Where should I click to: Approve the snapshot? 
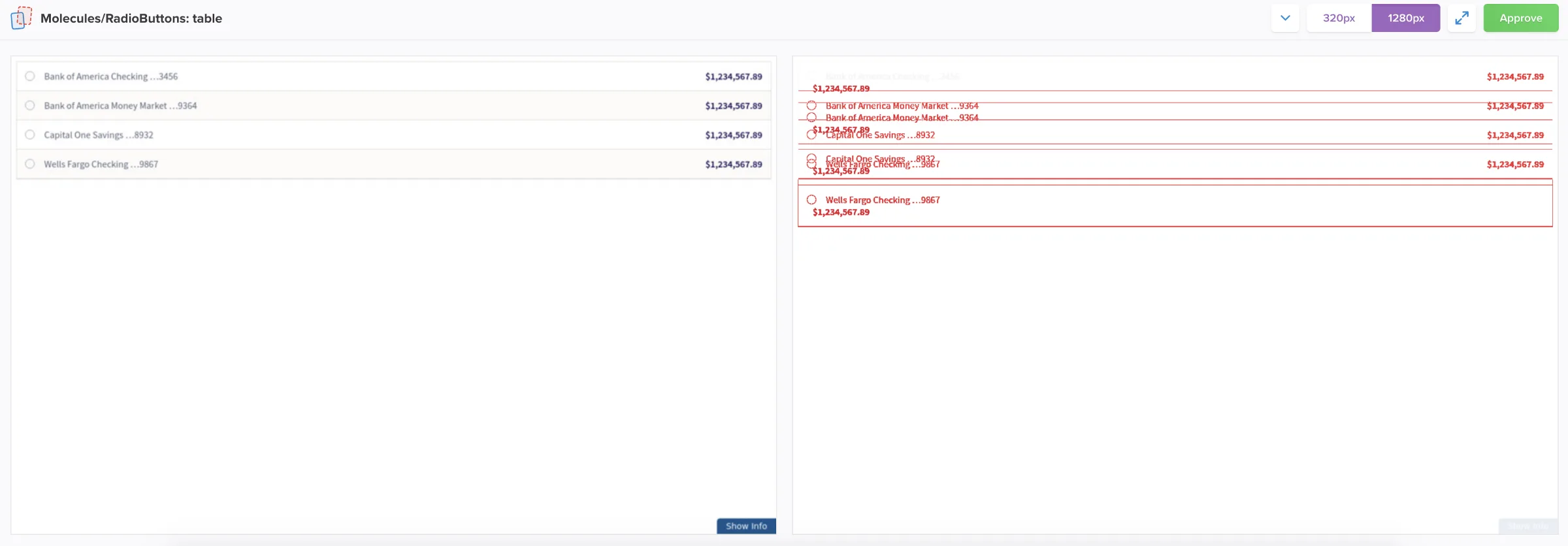pos(1520,18)
